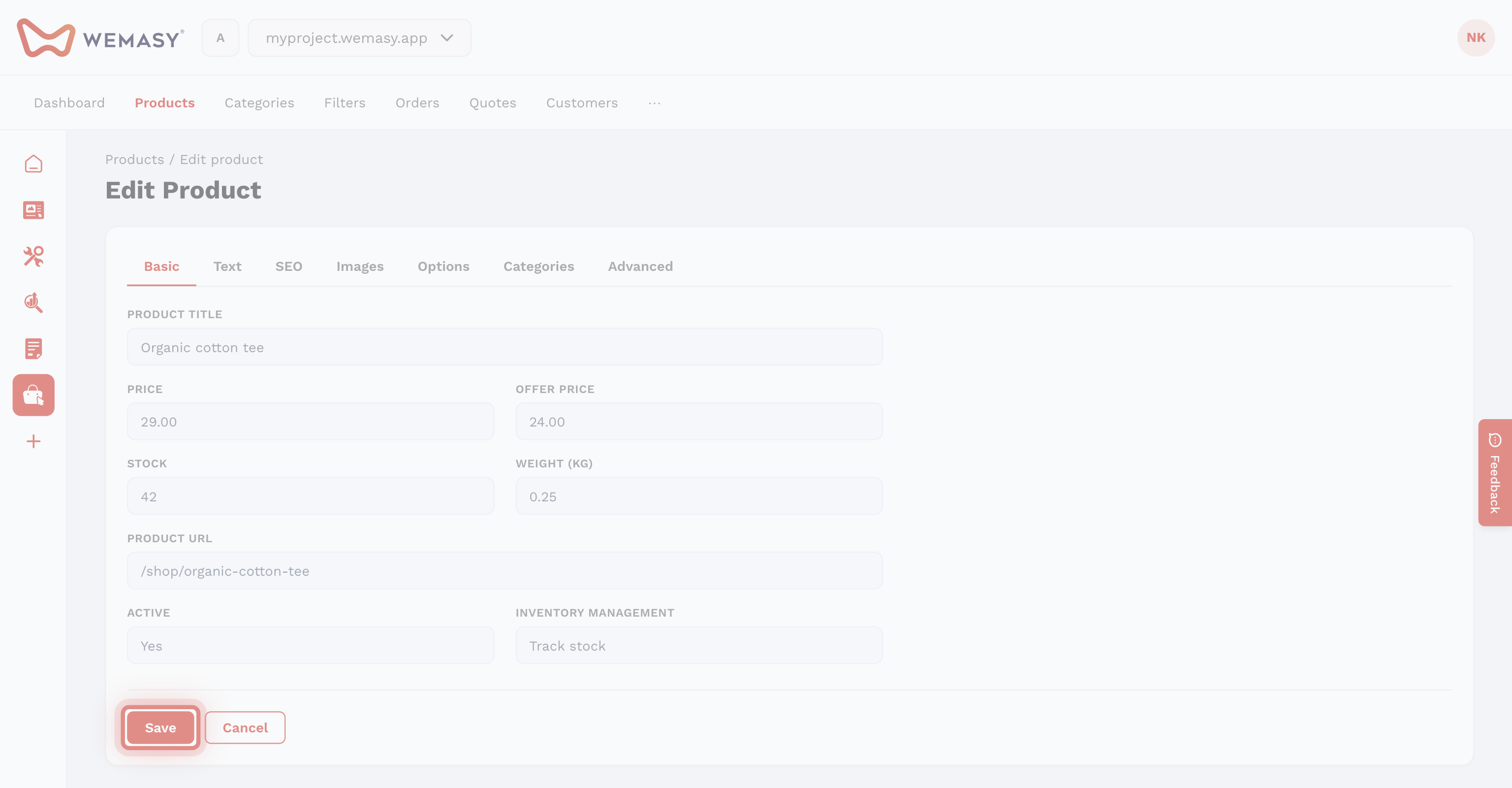Open the Active dropdown showing Yes
The width and height of the screenshot is (1512, 788).
(x=311, y=645)
